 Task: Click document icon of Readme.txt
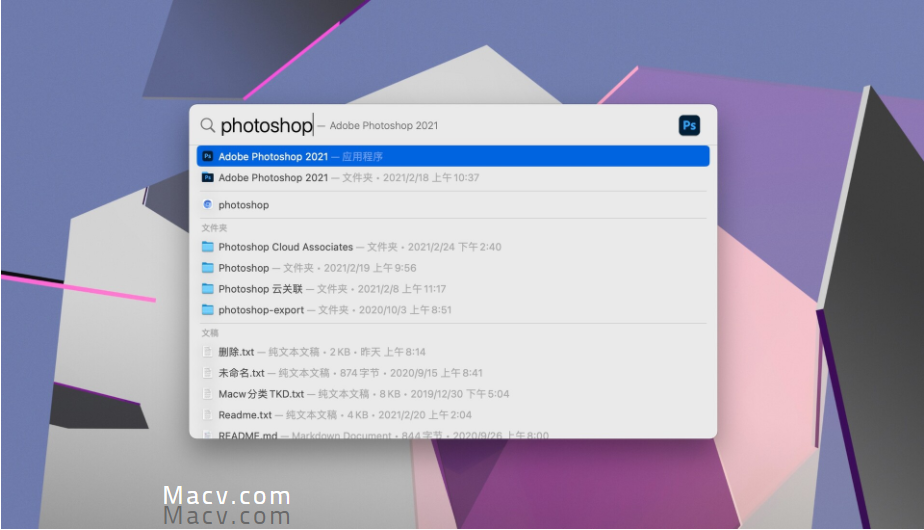point(207,415)
